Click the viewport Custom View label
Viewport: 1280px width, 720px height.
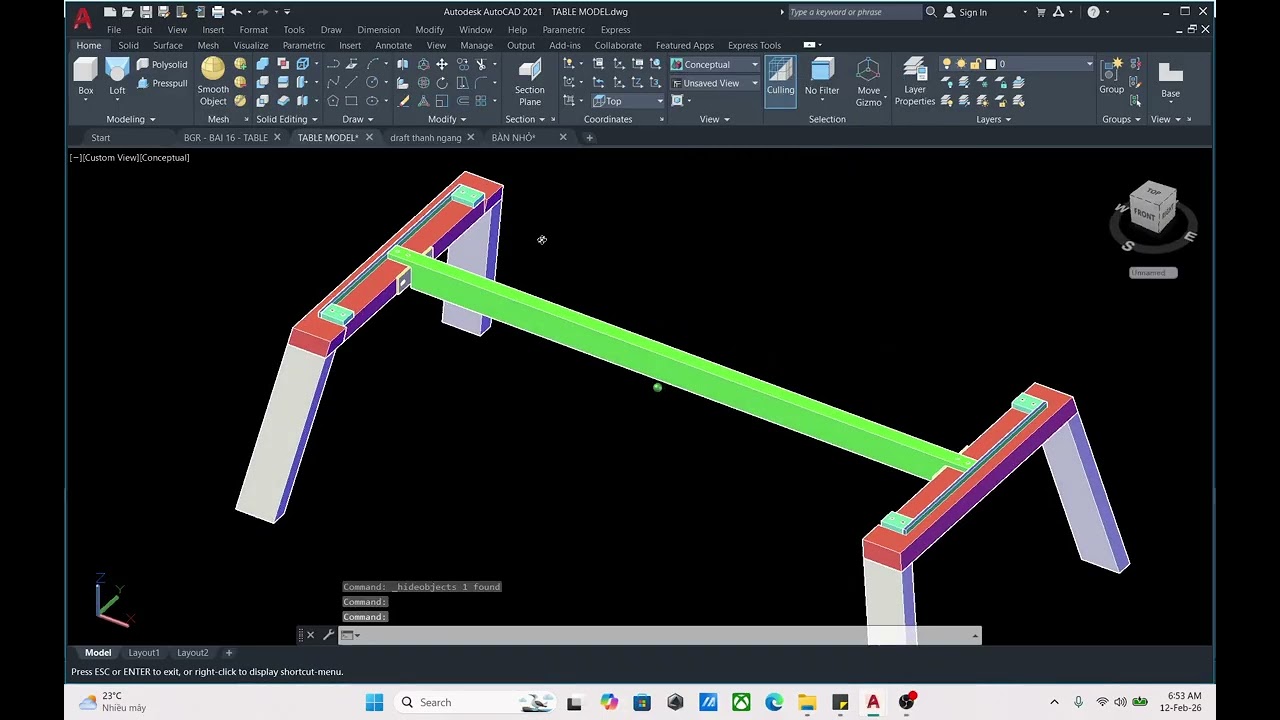click(x=112, y=158)
